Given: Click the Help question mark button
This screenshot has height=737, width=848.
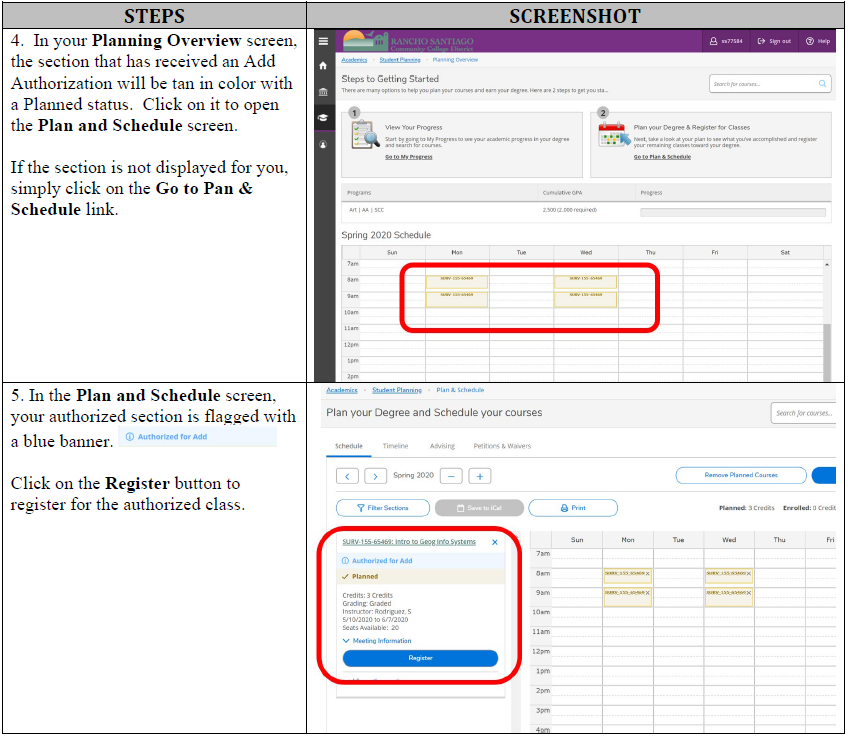Looking at the screenshot, I should (x=819, y=41).
